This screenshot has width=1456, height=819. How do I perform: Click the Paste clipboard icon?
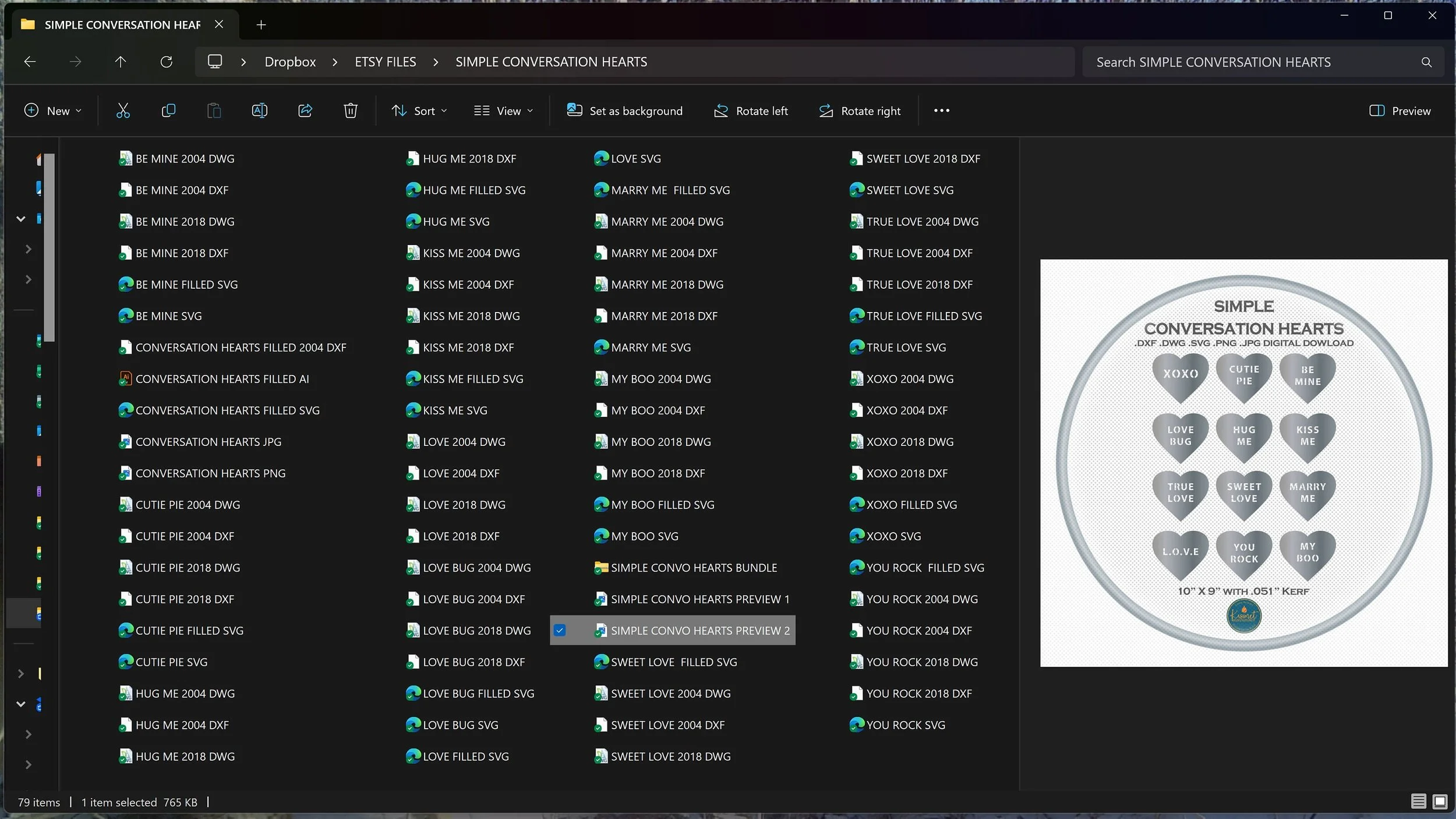(214, 111)
